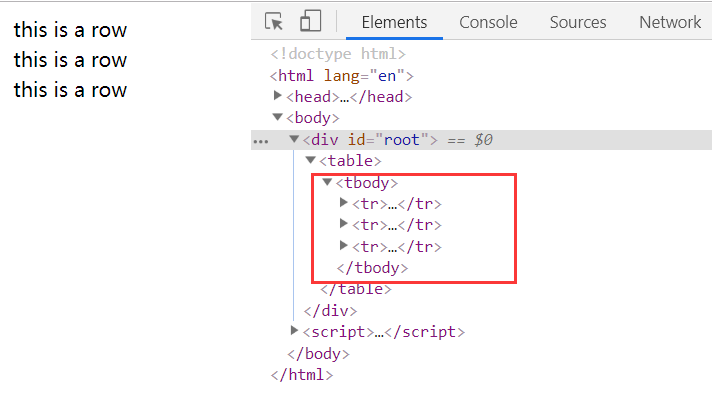Click the second 'this is a row' text
The width and height of the screenshot is (712, 395).
70,60
